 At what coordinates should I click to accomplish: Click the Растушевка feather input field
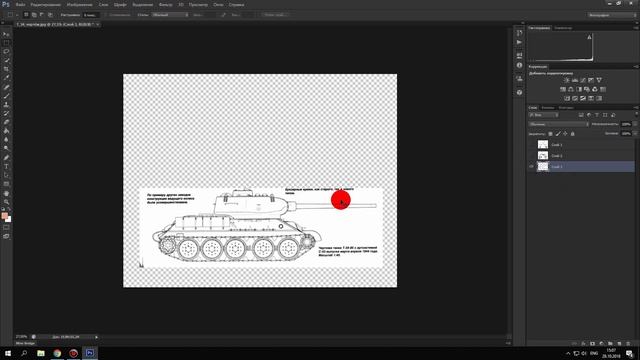[91, 15]
